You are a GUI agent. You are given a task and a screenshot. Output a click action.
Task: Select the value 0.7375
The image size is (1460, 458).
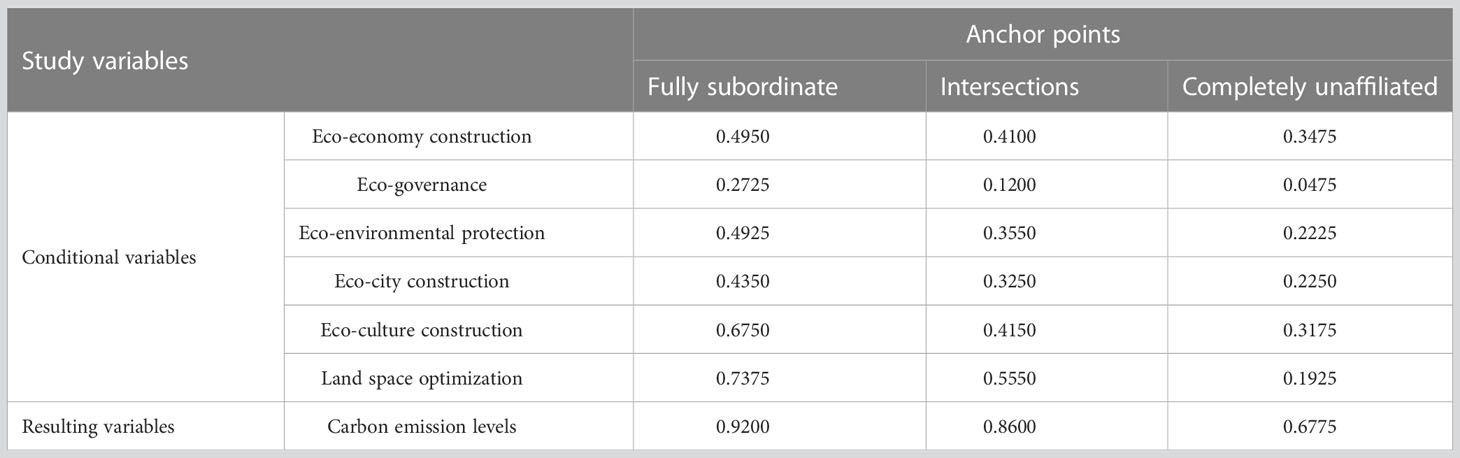[x=737, y=378]
